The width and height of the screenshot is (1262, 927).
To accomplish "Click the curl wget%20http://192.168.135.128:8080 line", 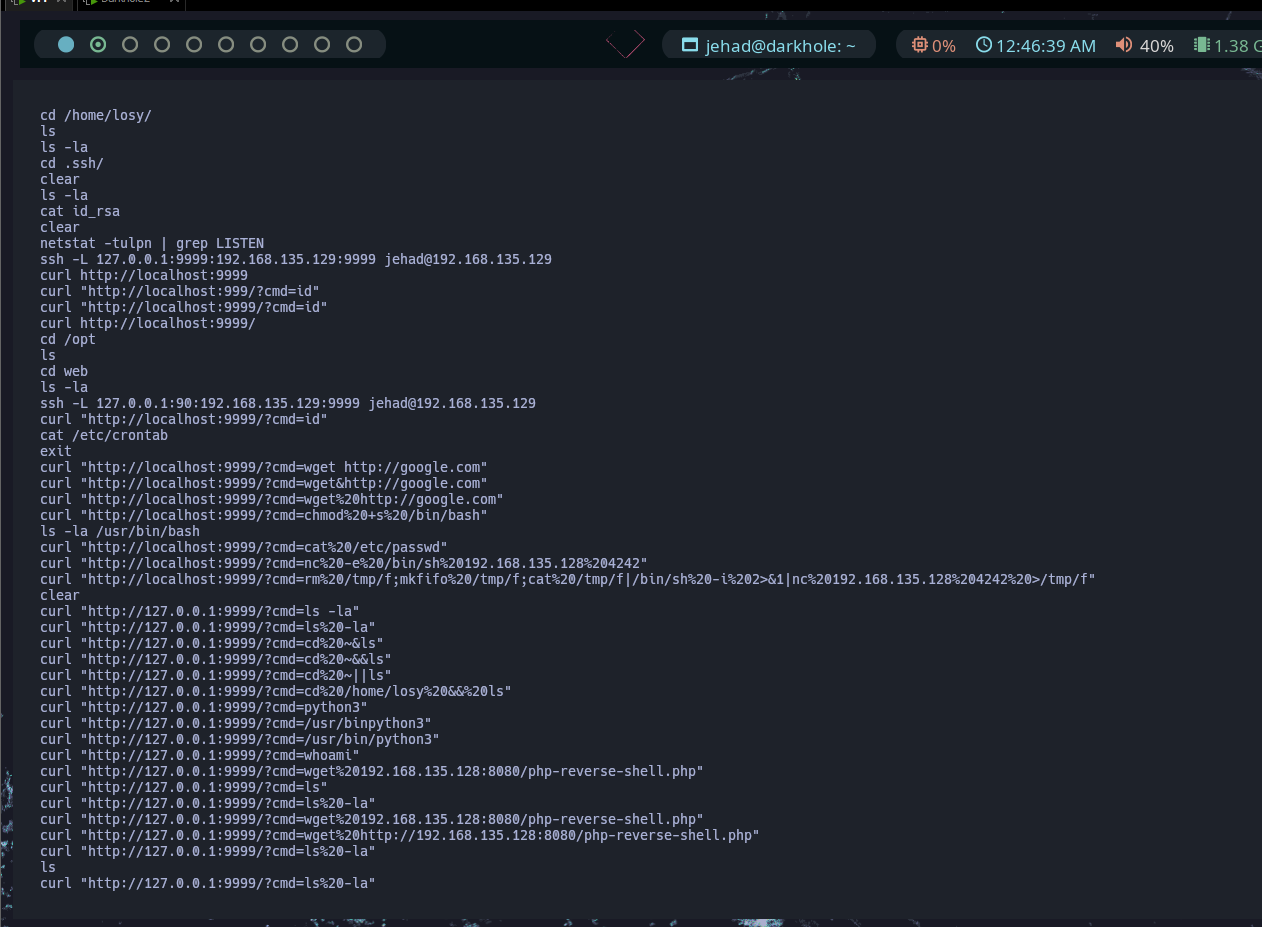I will click(400, 835).
